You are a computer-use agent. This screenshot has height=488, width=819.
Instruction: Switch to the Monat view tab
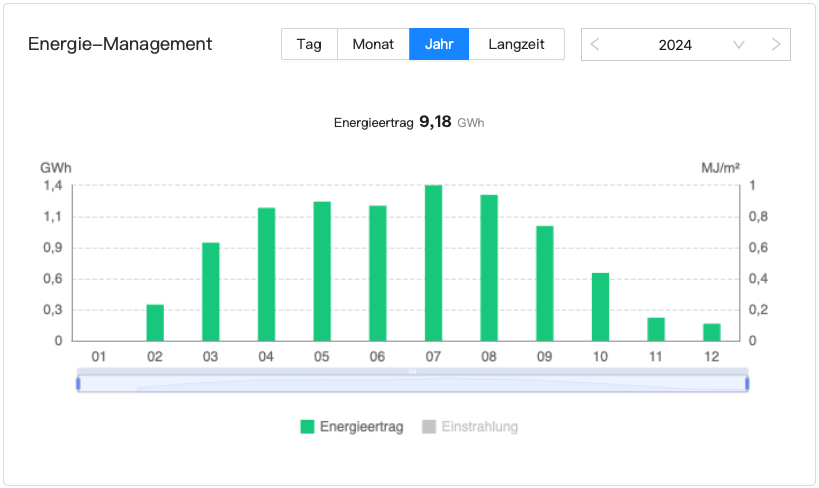click(373, 44)
